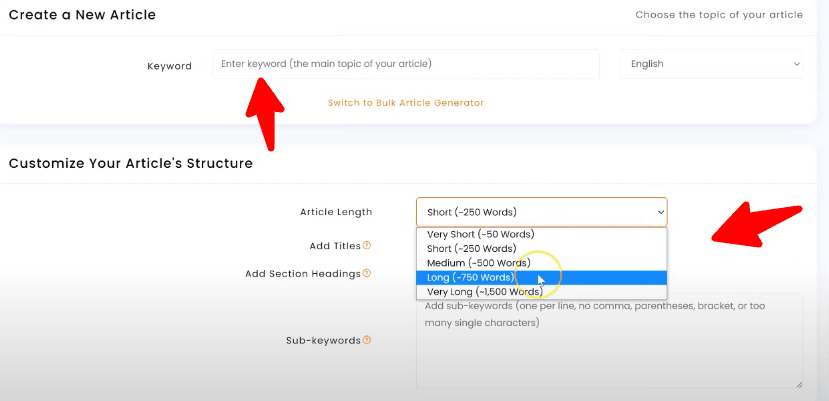Viewport: 829px width, 401px height.
Task: Click the Add Titles label text
Action: tap(334, 245)
